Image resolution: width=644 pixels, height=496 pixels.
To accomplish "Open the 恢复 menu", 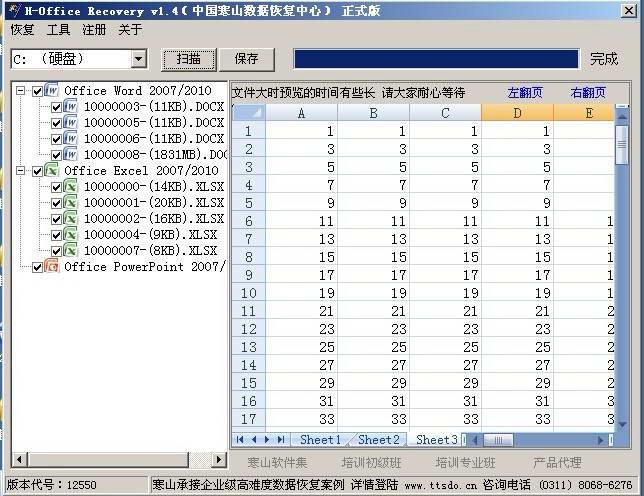I will pos(22,30).
